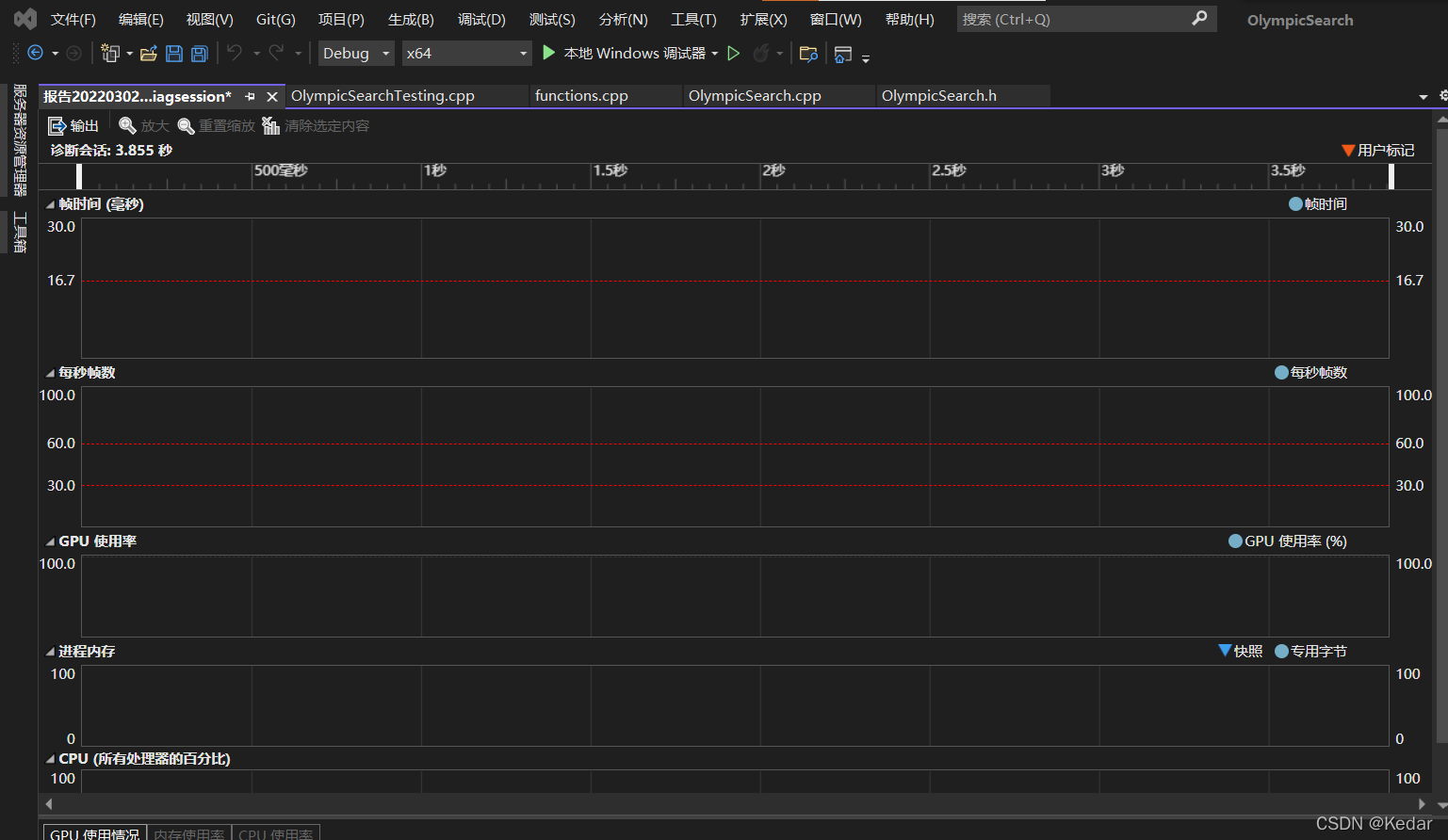Click start without debugging outline play icon

(734, 54)
